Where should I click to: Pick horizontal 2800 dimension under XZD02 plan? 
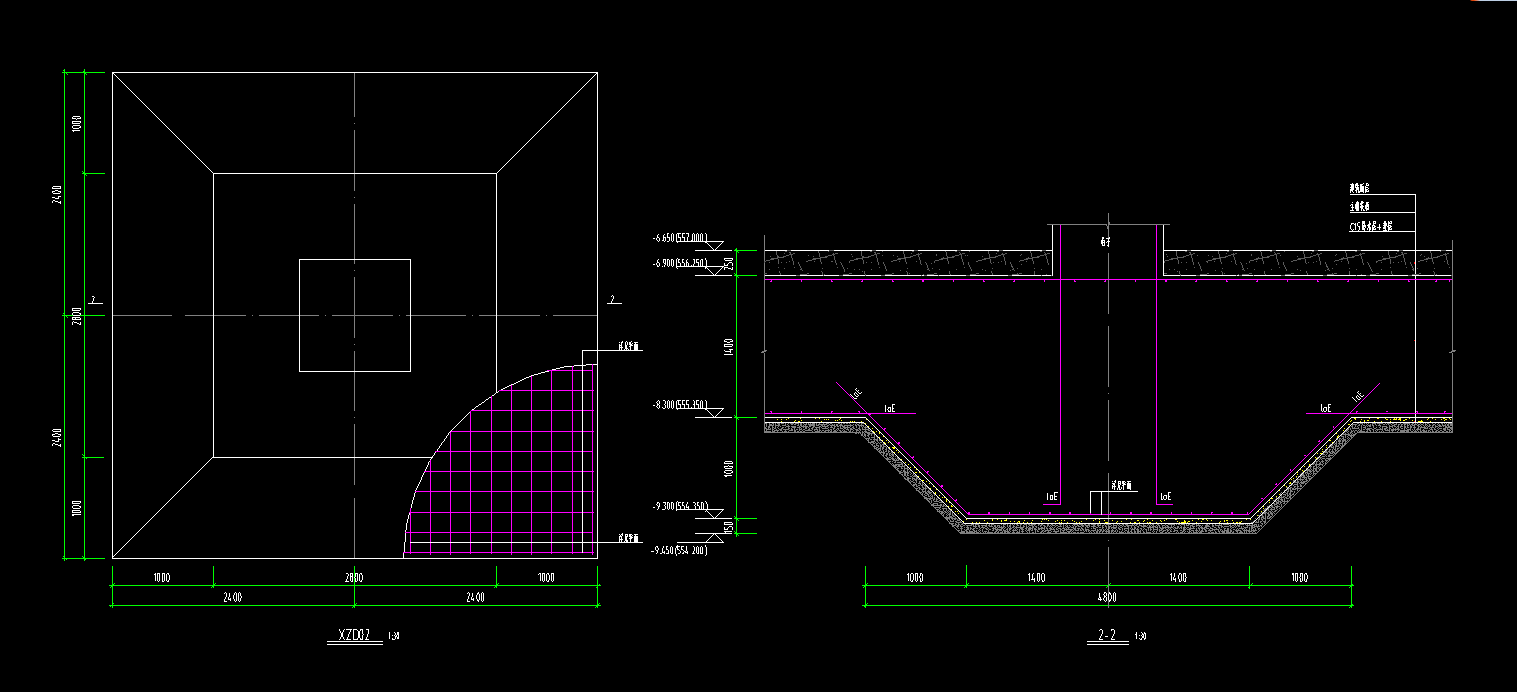(354, 578)
